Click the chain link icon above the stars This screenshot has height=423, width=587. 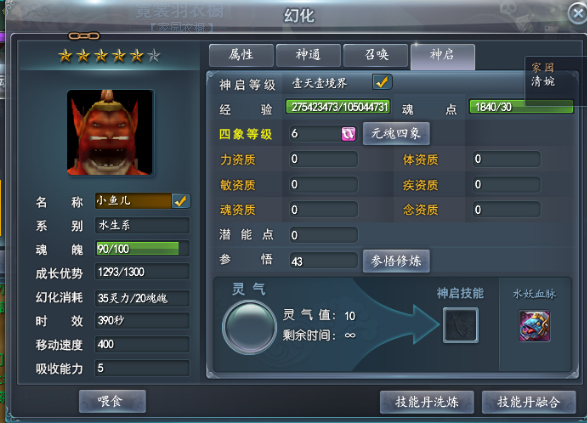click(84, 36)
